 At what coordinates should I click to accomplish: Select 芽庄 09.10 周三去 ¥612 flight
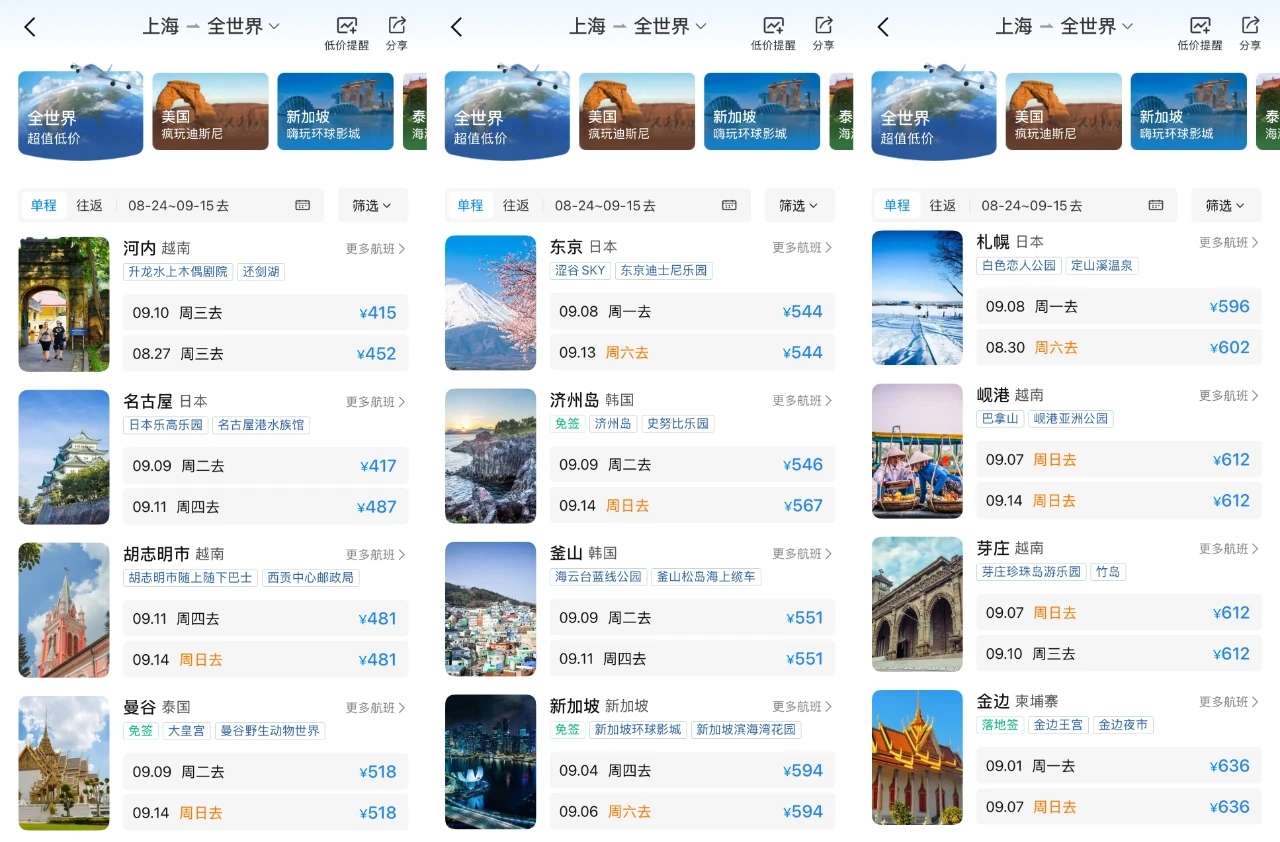click(x=1119, y=654)
